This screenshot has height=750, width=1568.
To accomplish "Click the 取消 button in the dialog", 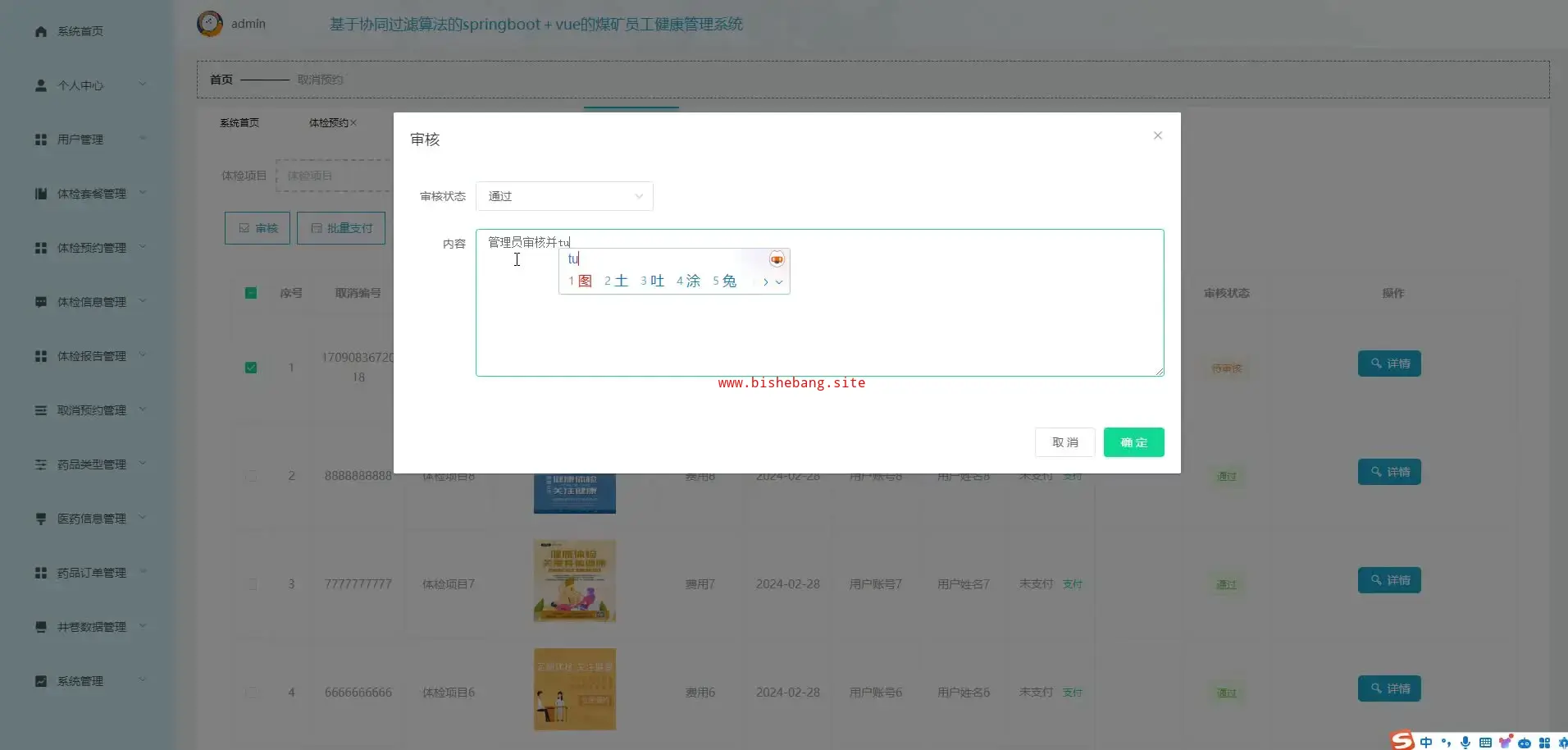I will pos(1065,442).
